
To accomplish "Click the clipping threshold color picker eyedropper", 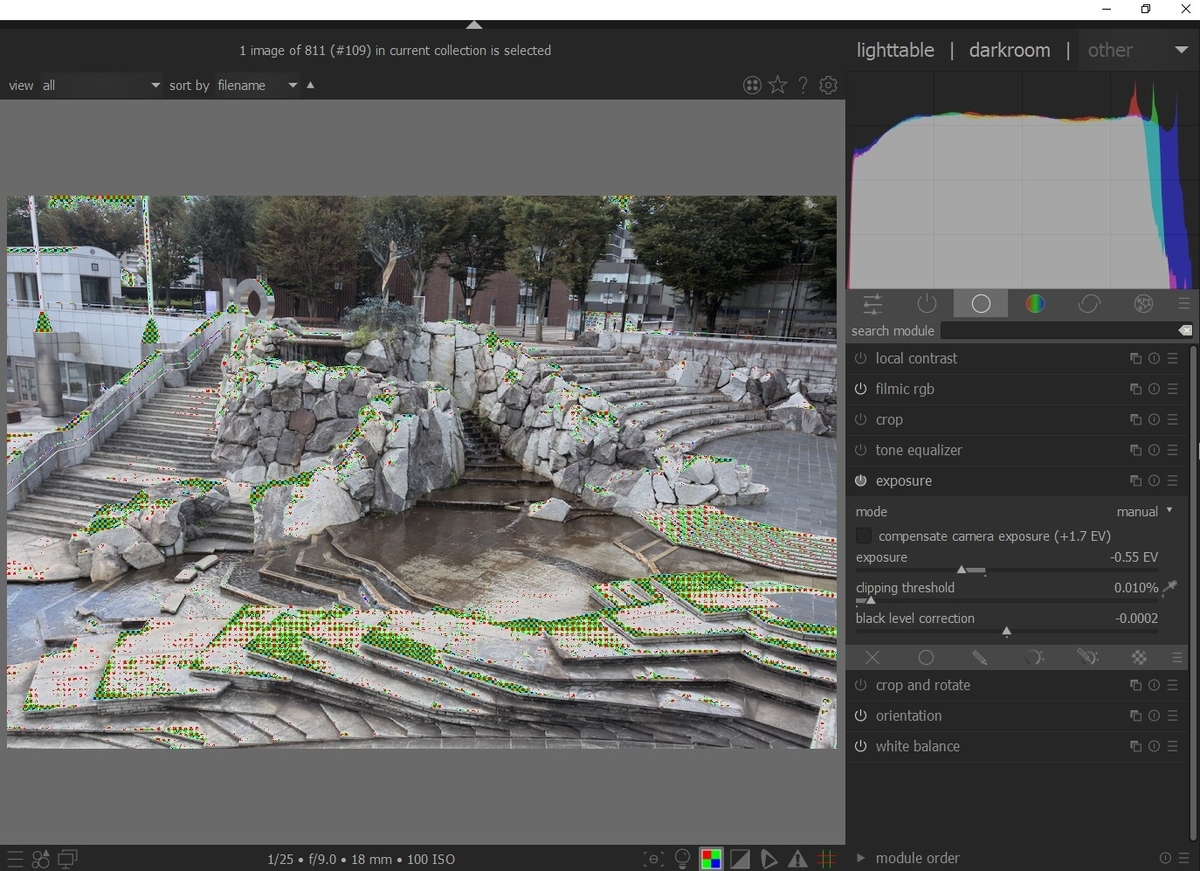I will click(x=1169, y=588).
